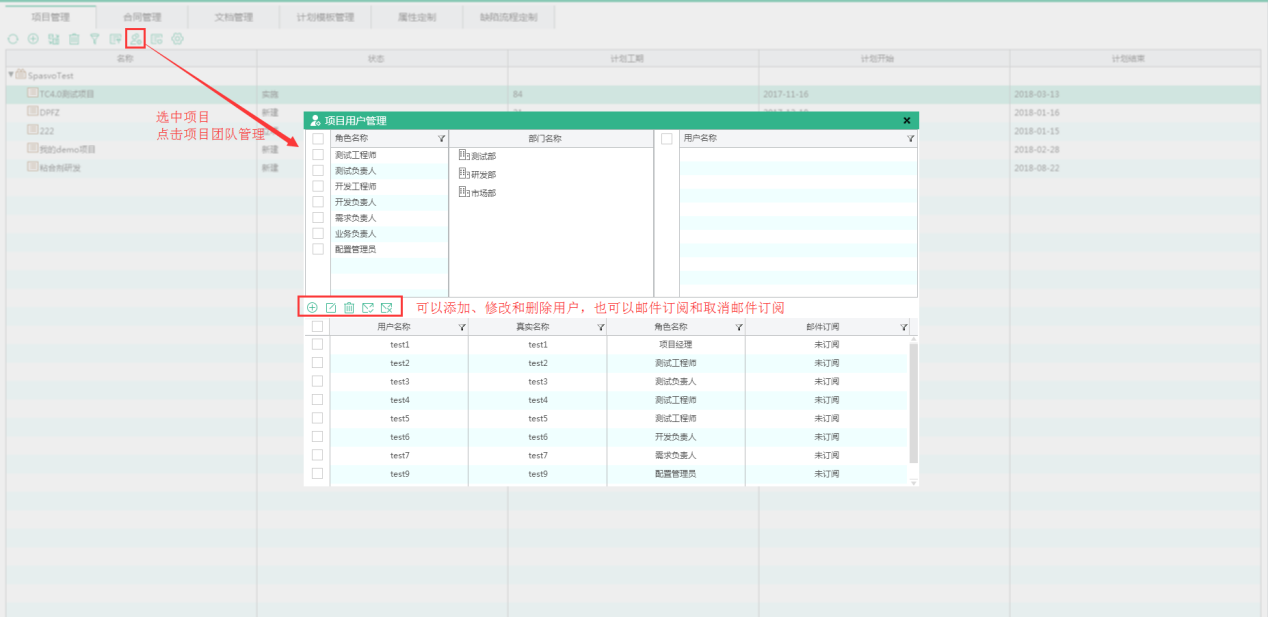This screenshot has width=1268, height=617.
Task: Click the cancel email subscription icon
Action: coord(387,307)
